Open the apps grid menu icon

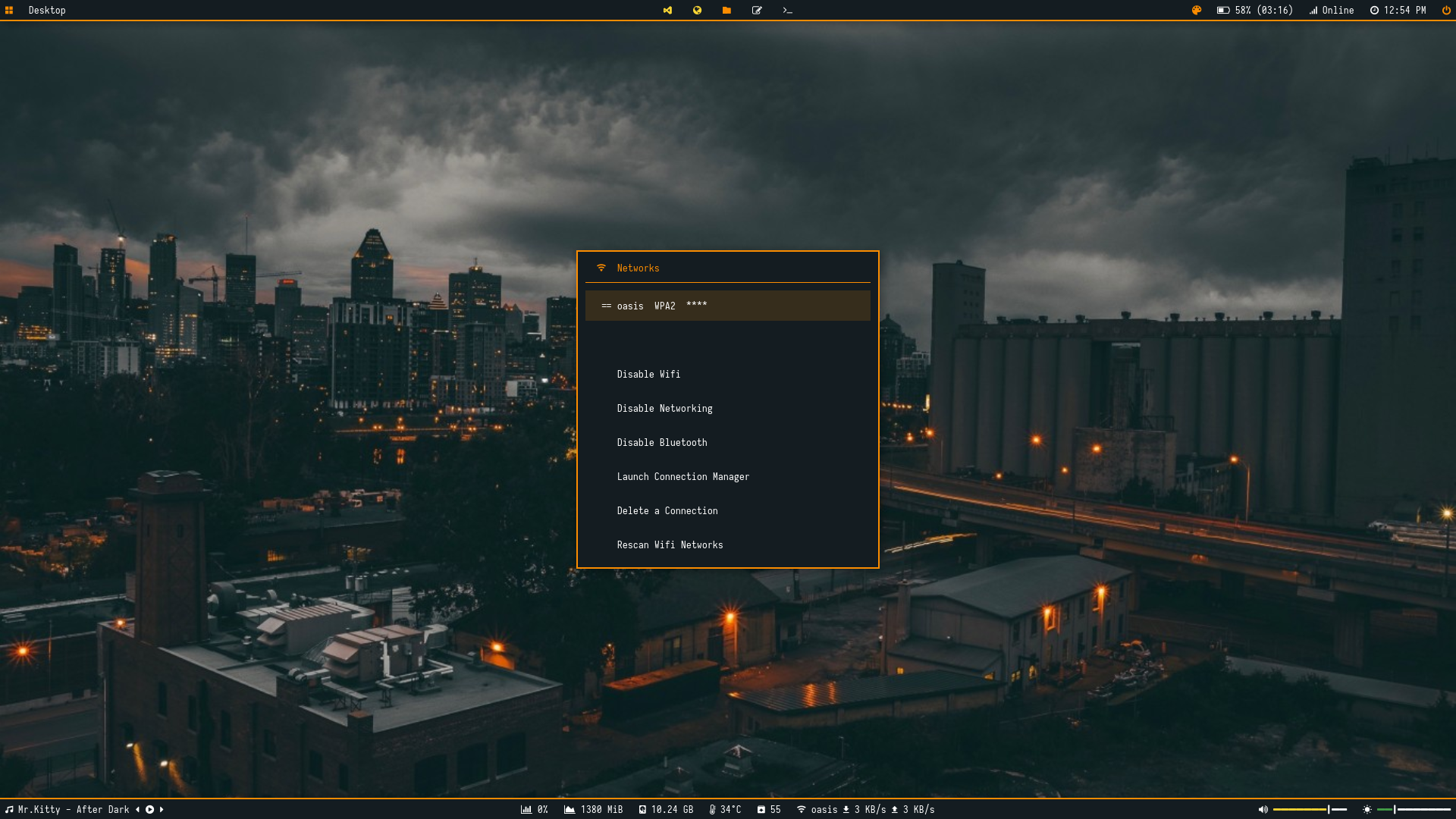click(9, 11)
